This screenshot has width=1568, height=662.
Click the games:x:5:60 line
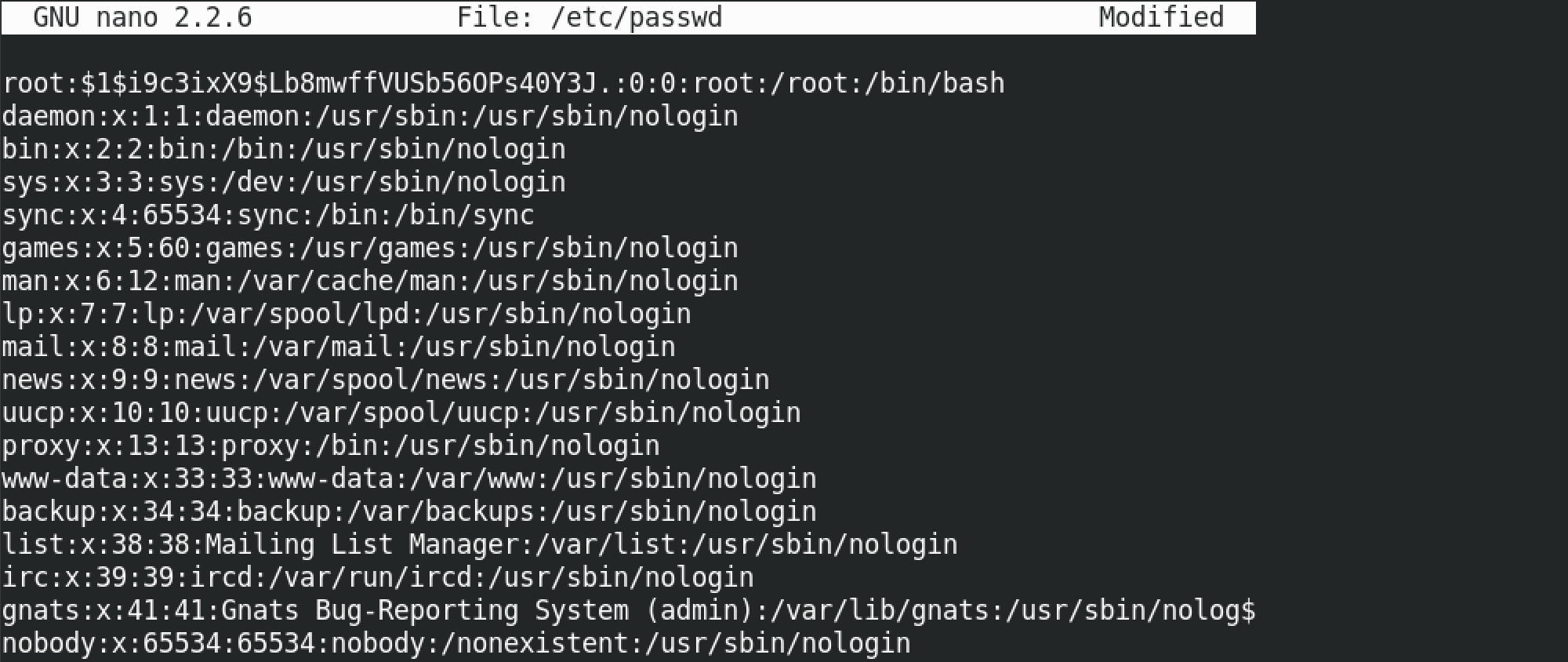tap(370, 248)
